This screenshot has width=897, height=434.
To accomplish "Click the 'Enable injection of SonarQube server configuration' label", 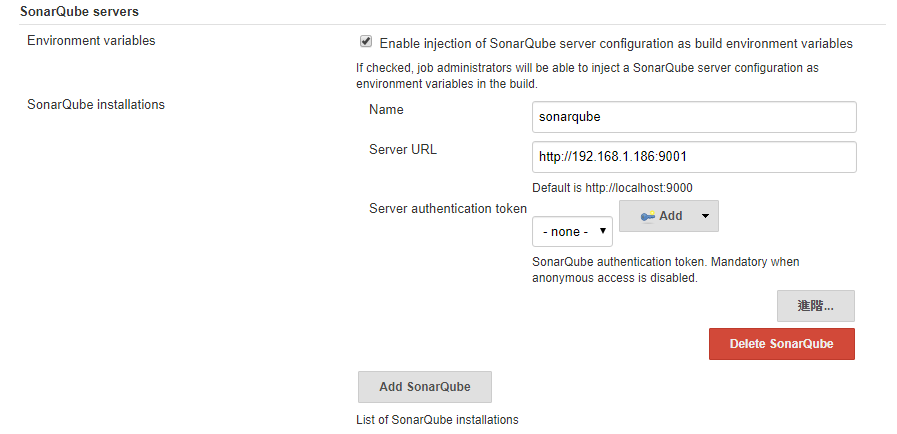I will (616, 43).
